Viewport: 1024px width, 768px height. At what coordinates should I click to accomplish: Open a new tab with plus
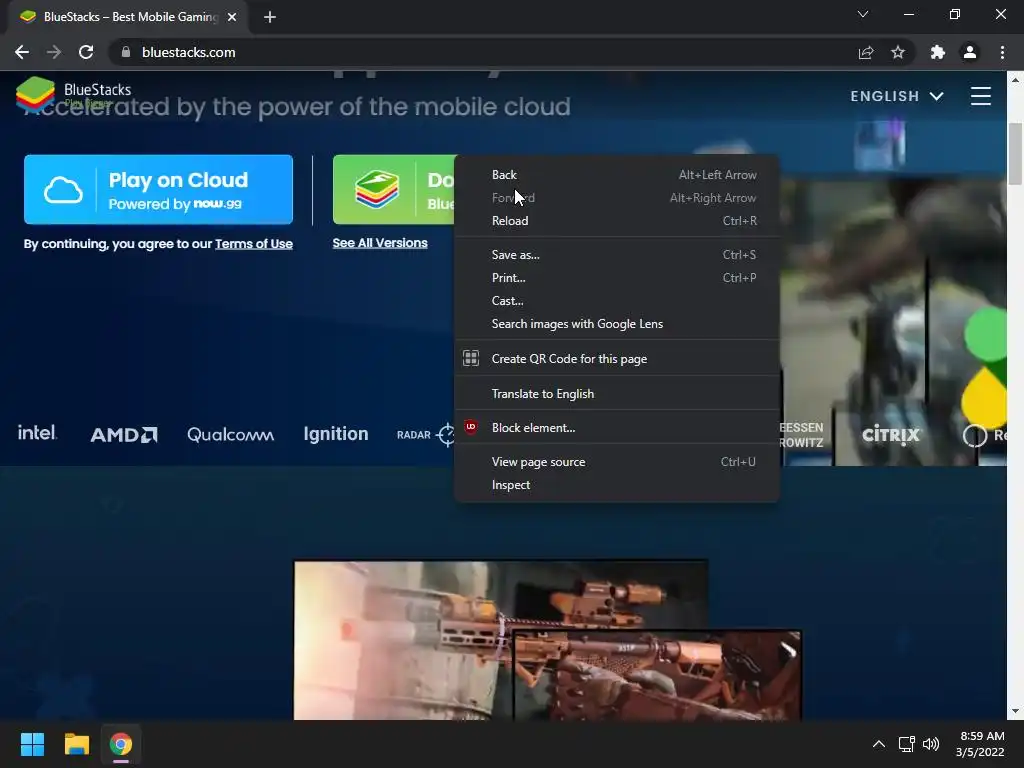pos(270,17)
